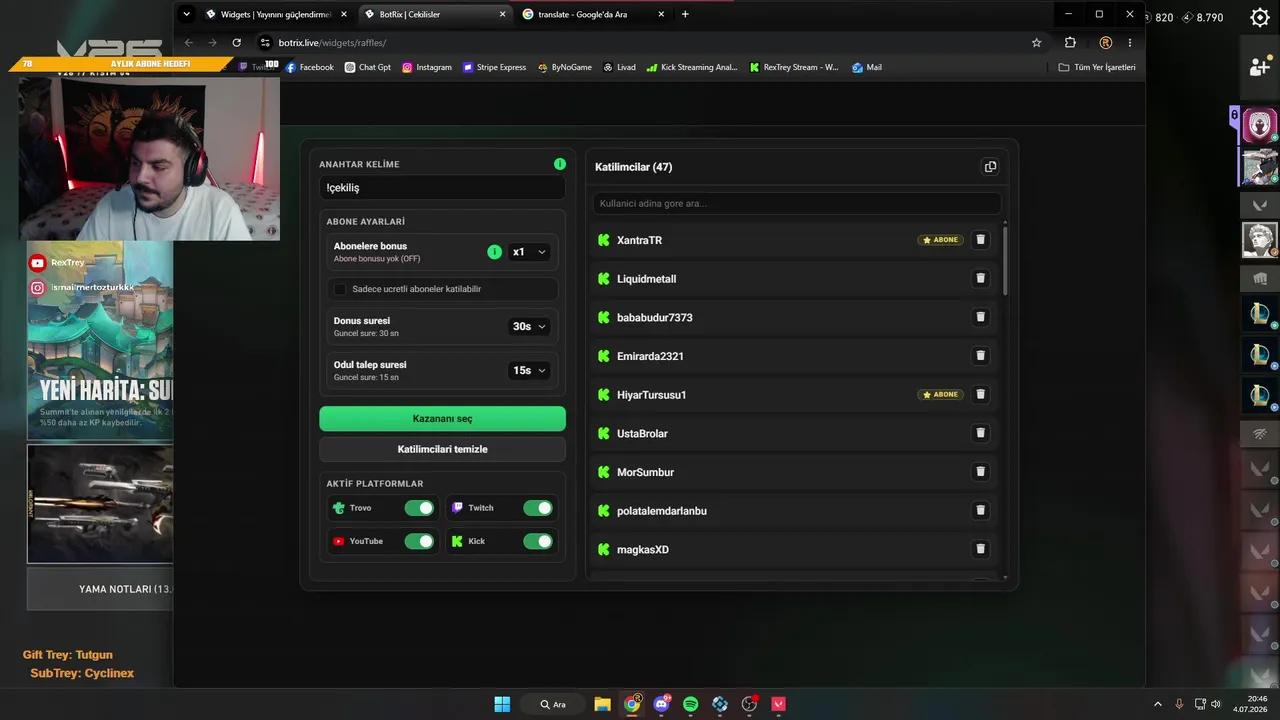Open Odul talep suresi 15s dropdown
The height and width of the screenshot is (720, 1280).
click(x=529, y=370)
